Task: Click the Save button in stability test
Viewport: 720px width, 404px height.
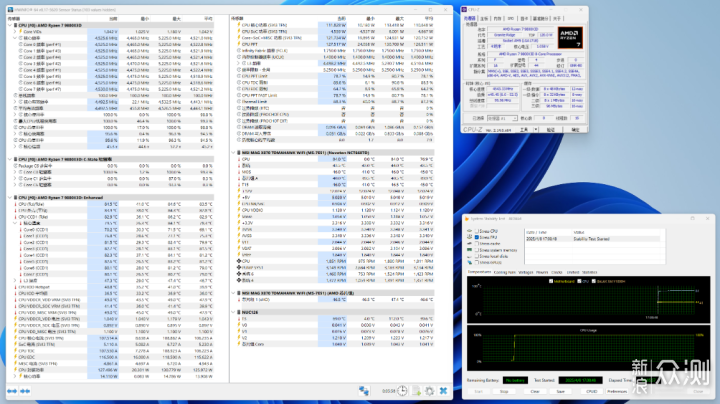Action: [560, 392]
